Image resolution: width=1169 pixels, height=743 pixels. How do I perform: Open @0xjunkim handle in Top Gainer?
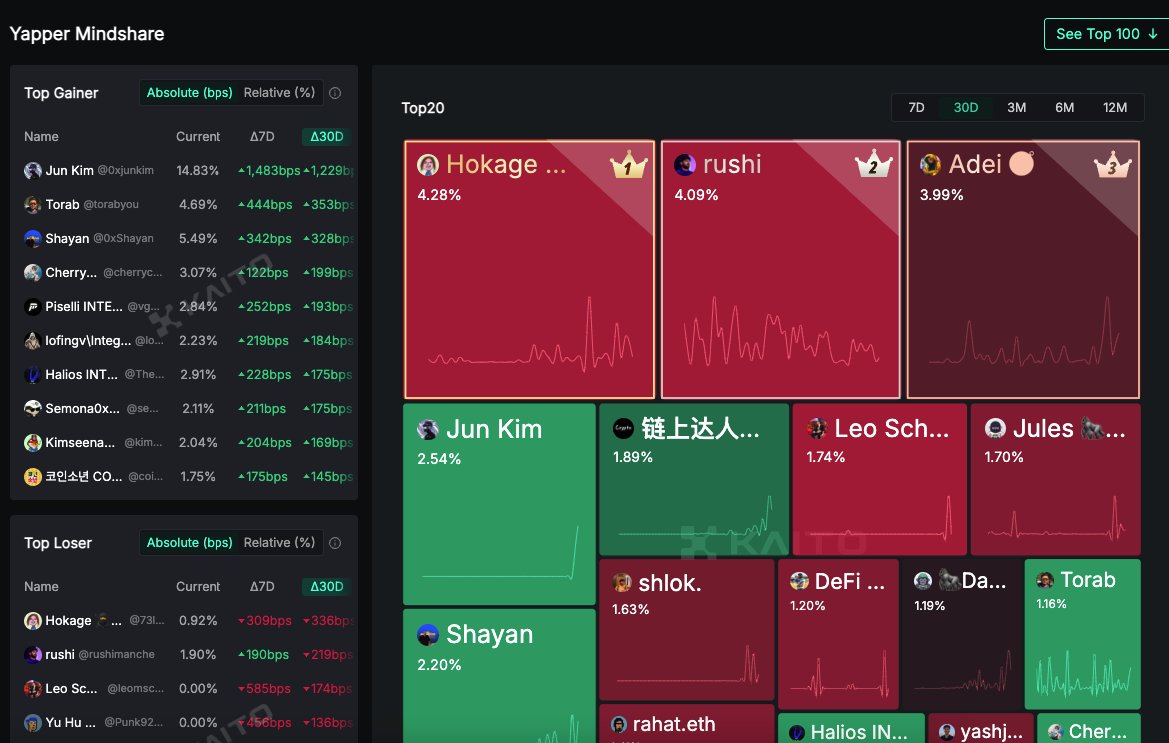coord(125,170)
